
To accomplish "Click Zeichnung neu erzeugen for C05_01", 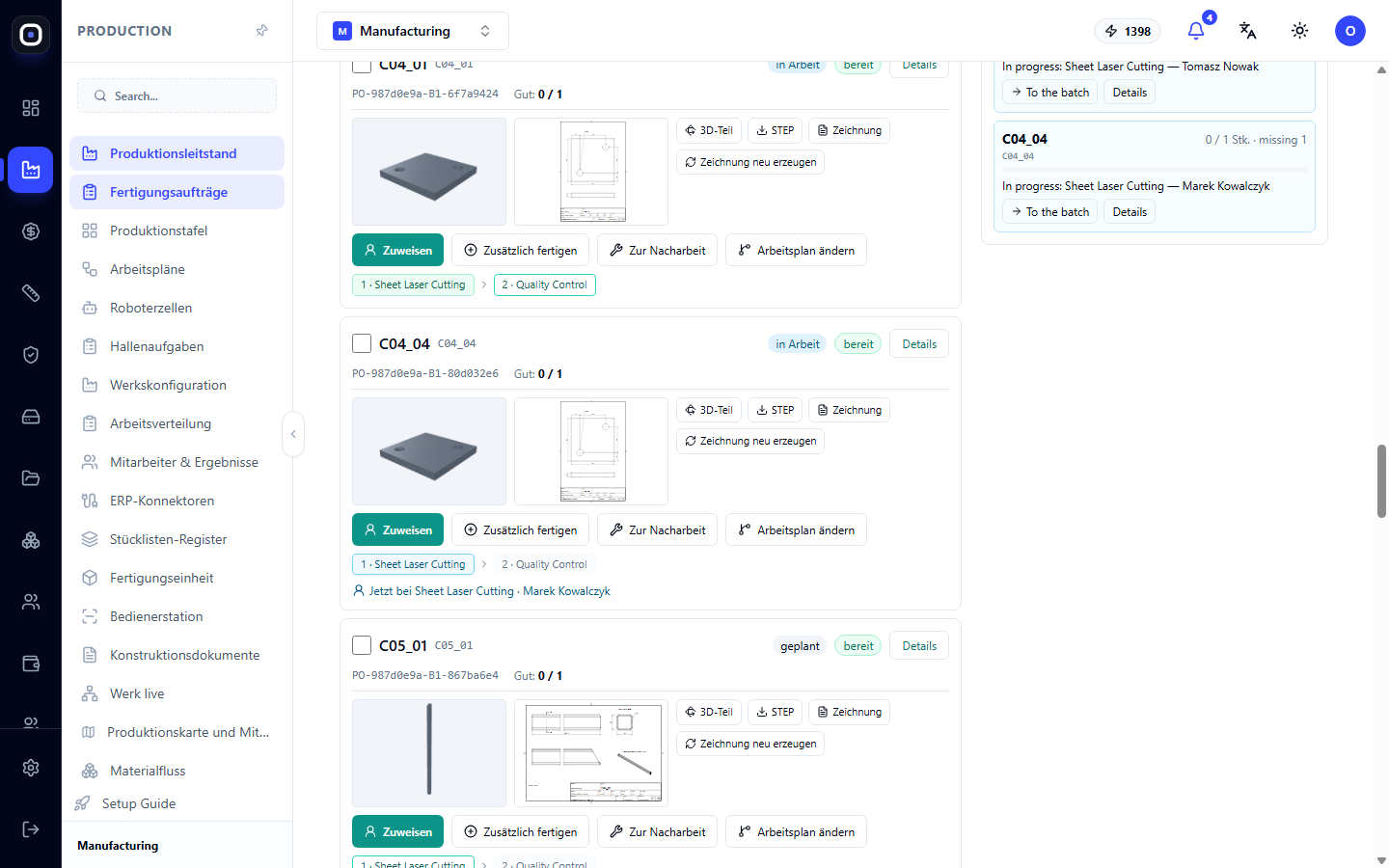I will pyautogui.click(x=750, y=744).
